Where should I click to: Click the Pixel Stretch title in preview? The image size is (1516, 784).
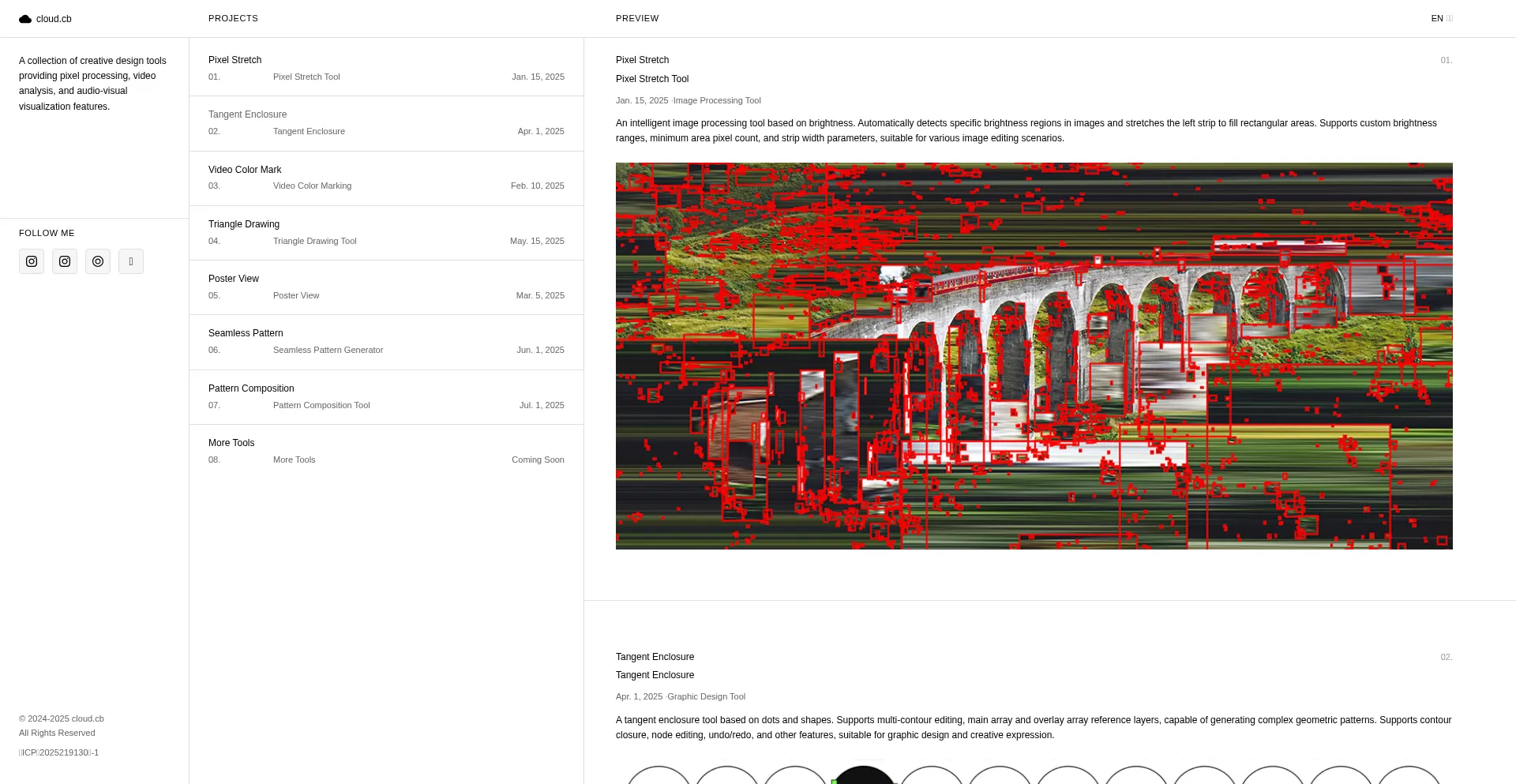tap(642, 60)
